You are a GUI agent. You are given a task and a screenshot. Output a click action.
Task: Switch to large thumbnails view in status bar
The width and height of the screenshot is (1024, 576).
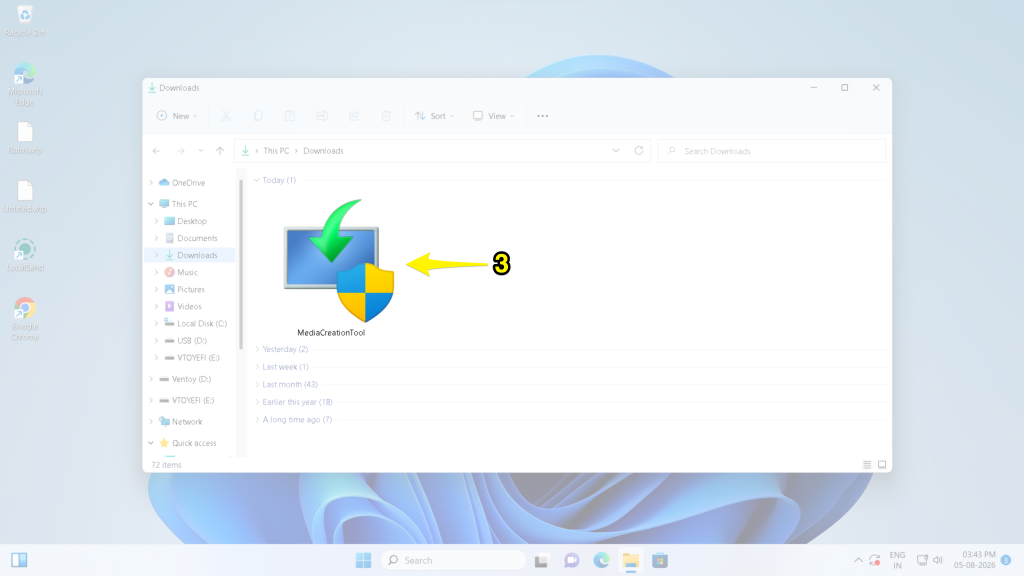(x=882, y=465)
